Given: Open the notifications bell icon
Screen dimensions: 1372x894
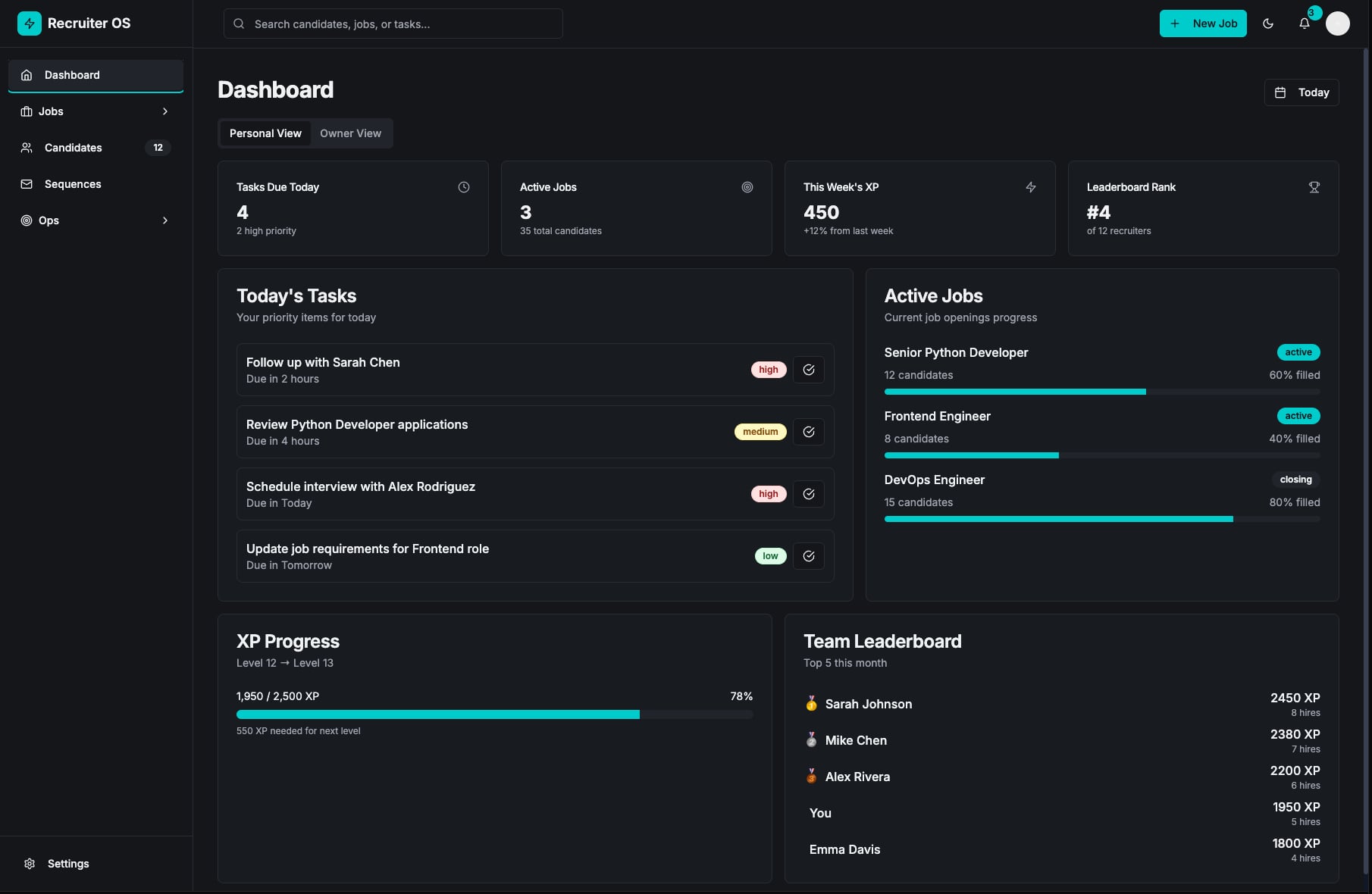Looking at the screenshot, I should [1304, 23].
